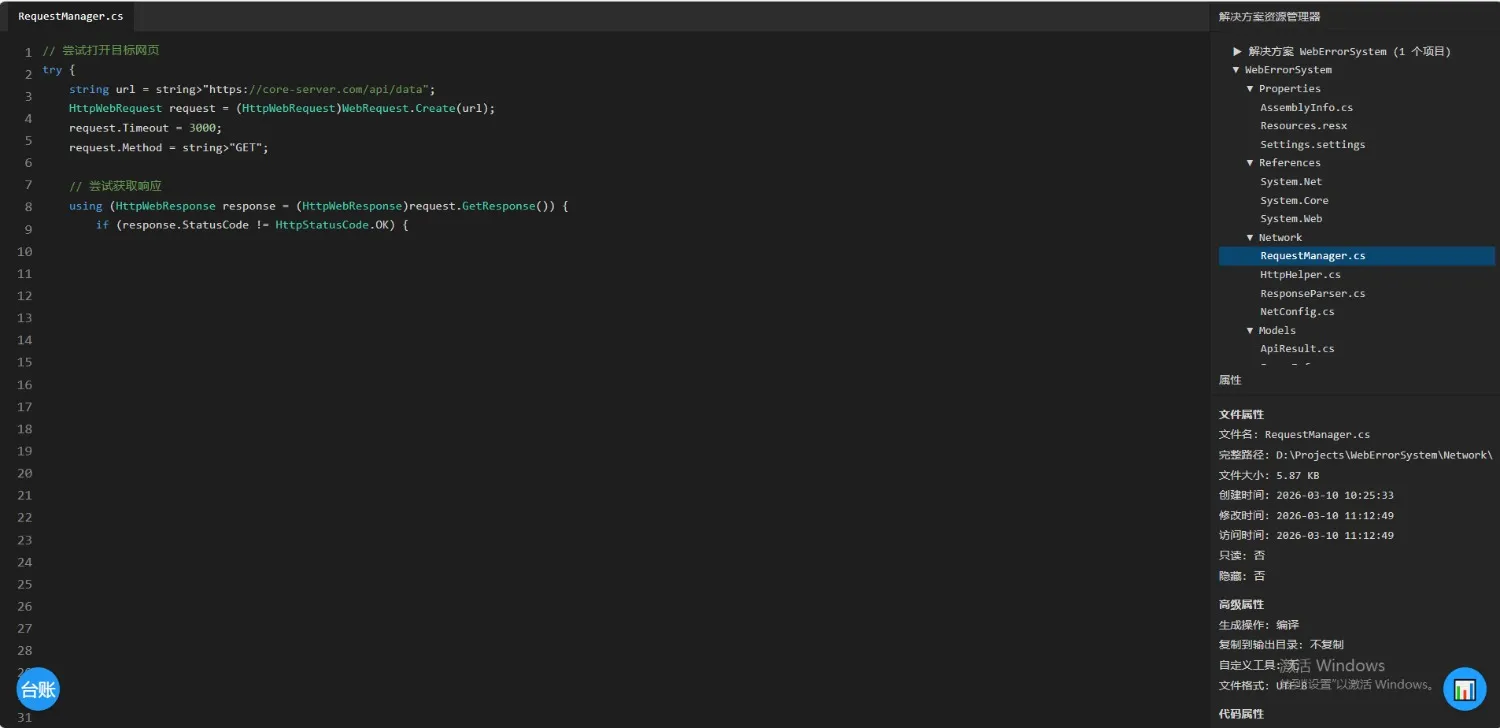This screenshot has width=1500, height=728.
Task: Collapse the Network folder
Action: tap(1250, 238)
